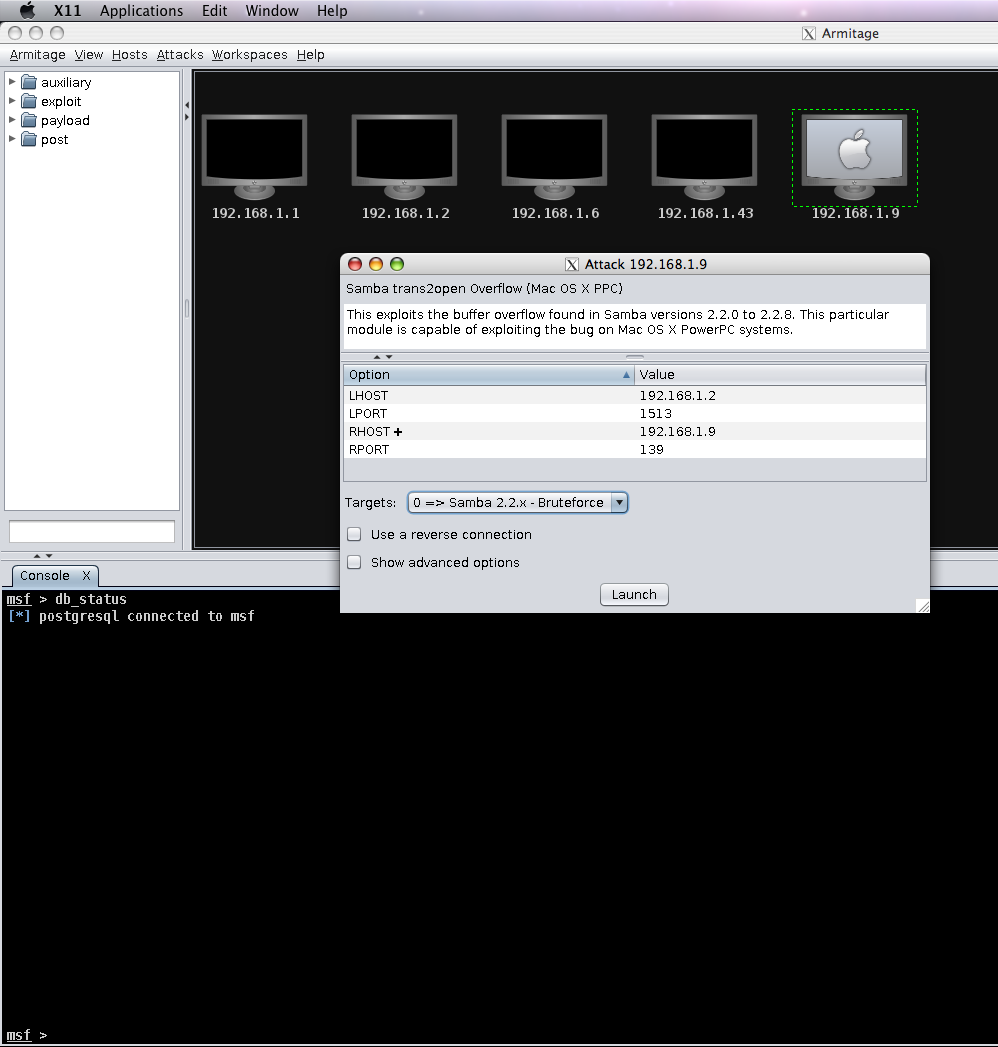Select the 192.168.1.2 host monitor icon
The image size is (998, 1047).
pos(405,157)
